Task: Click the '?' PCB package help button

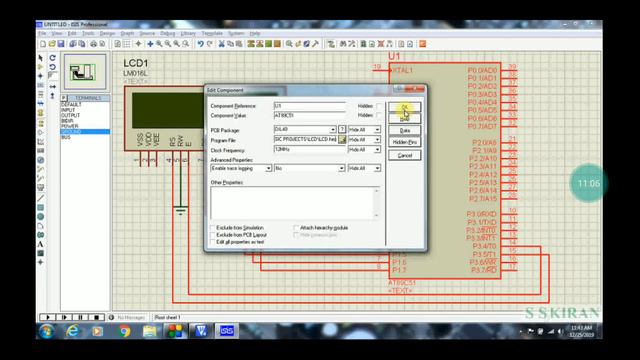Action: pos(342,129)
